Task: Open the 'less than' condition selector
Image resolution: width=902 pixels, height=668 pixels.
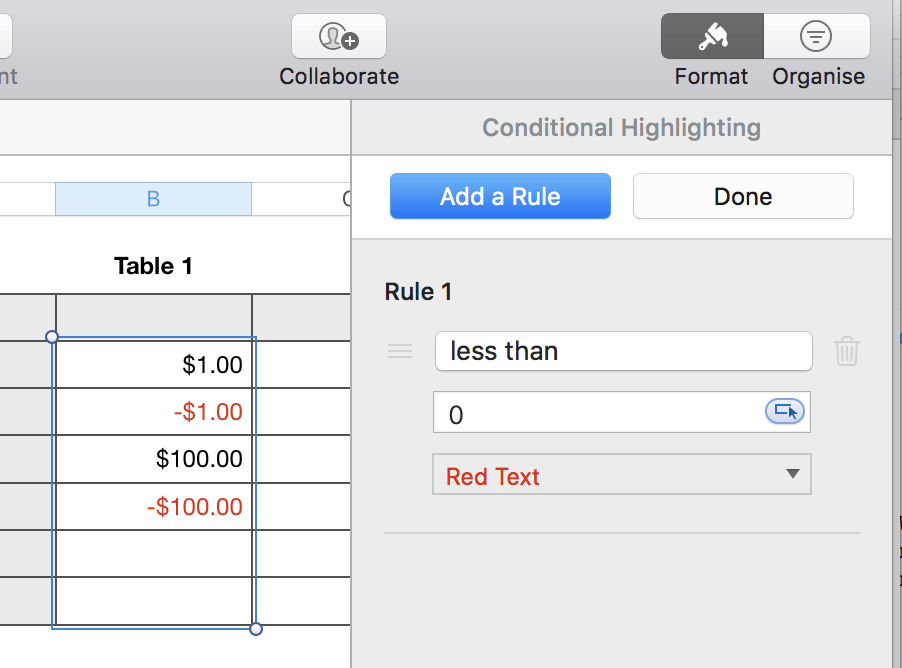Action: 623,351
